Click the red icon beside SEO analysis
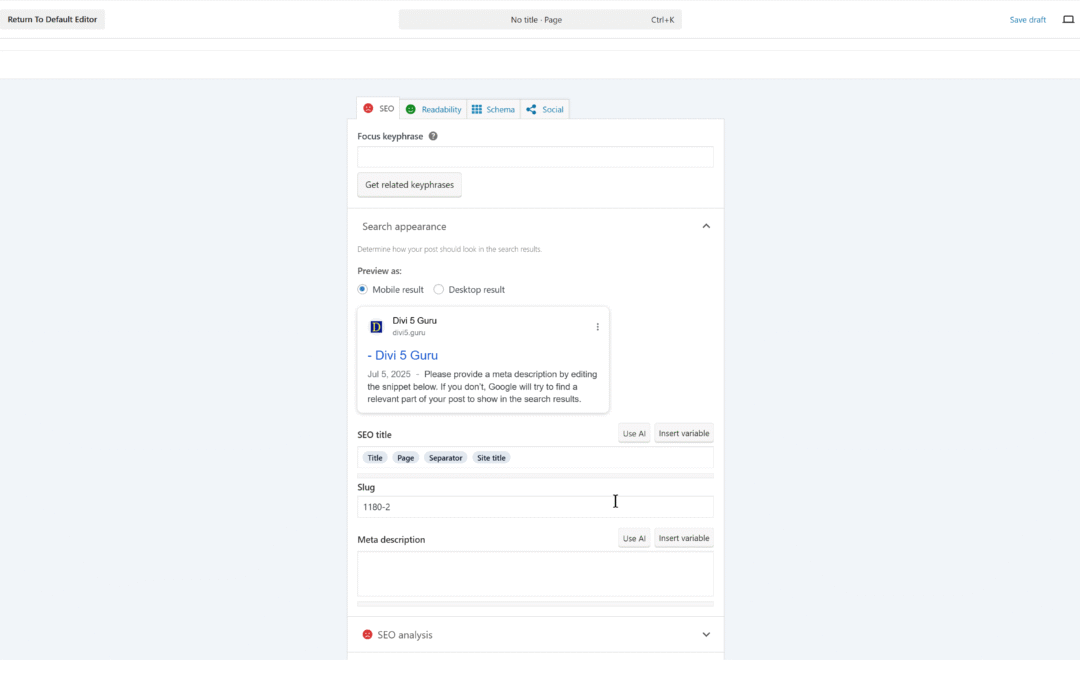 [x=367, y=634]
